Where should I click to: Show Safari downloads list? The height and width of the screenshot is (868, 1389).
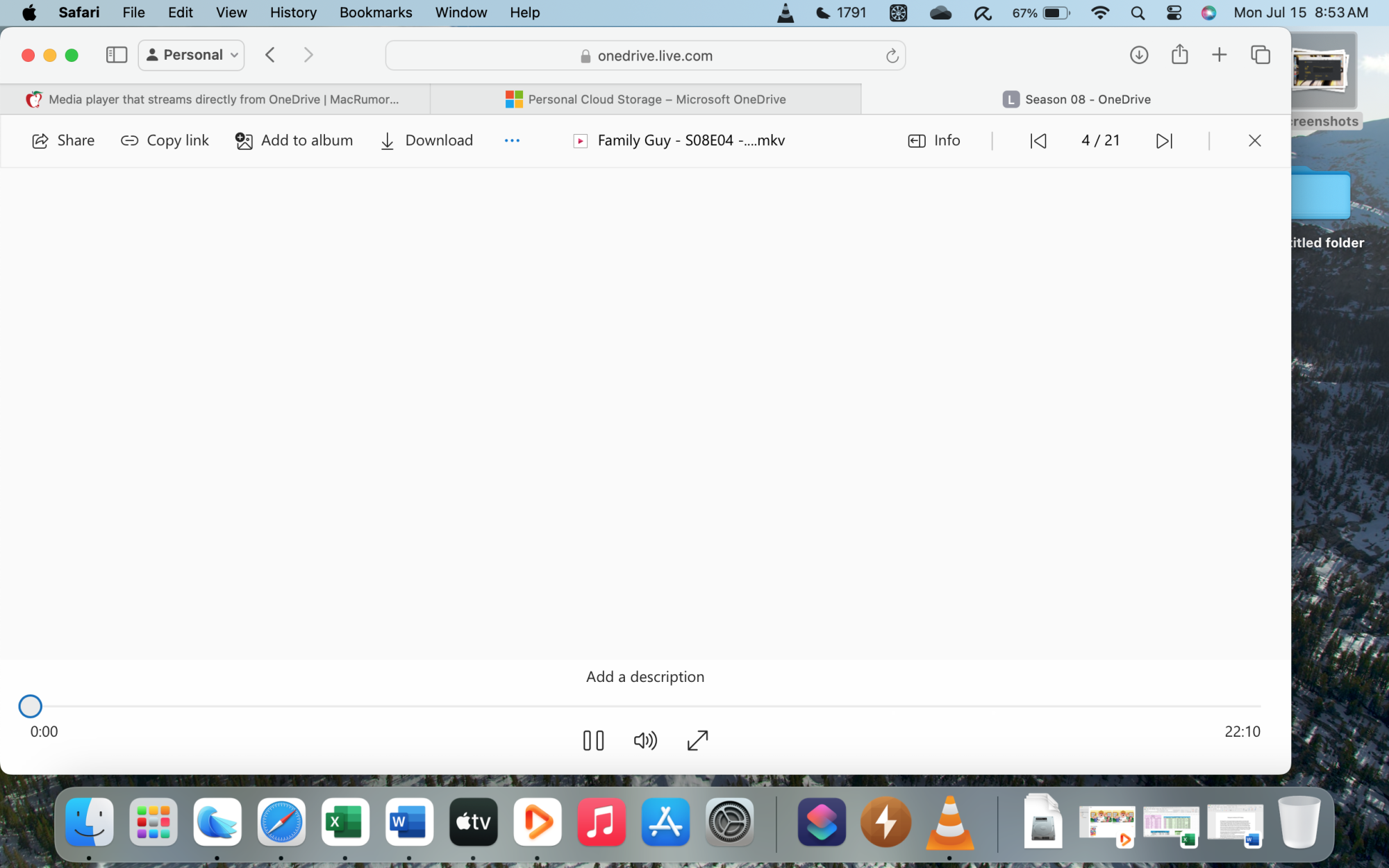(x=1138, y=55)
